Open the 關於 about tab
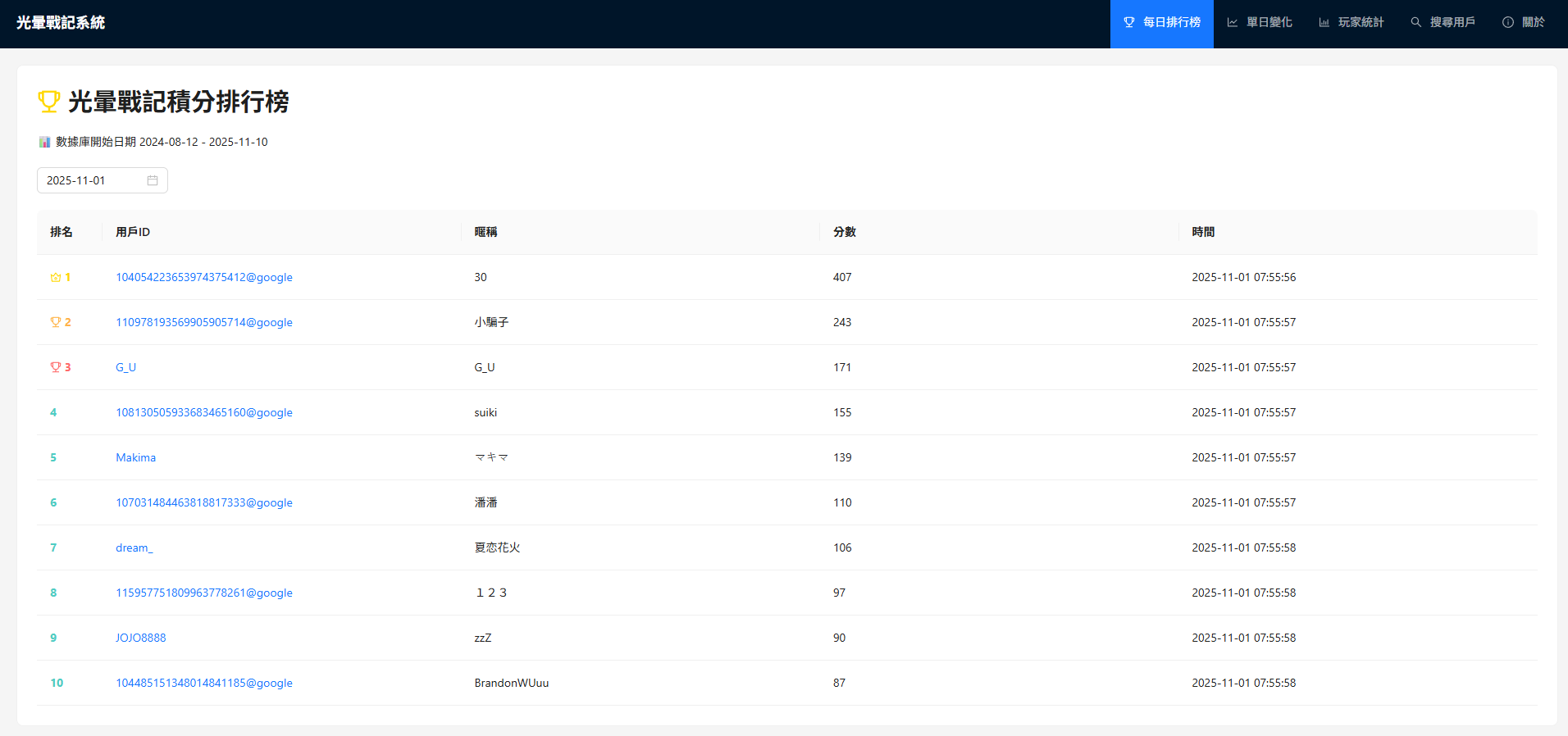Screen dimensions: 1568x736 (x=1524, y=23)
